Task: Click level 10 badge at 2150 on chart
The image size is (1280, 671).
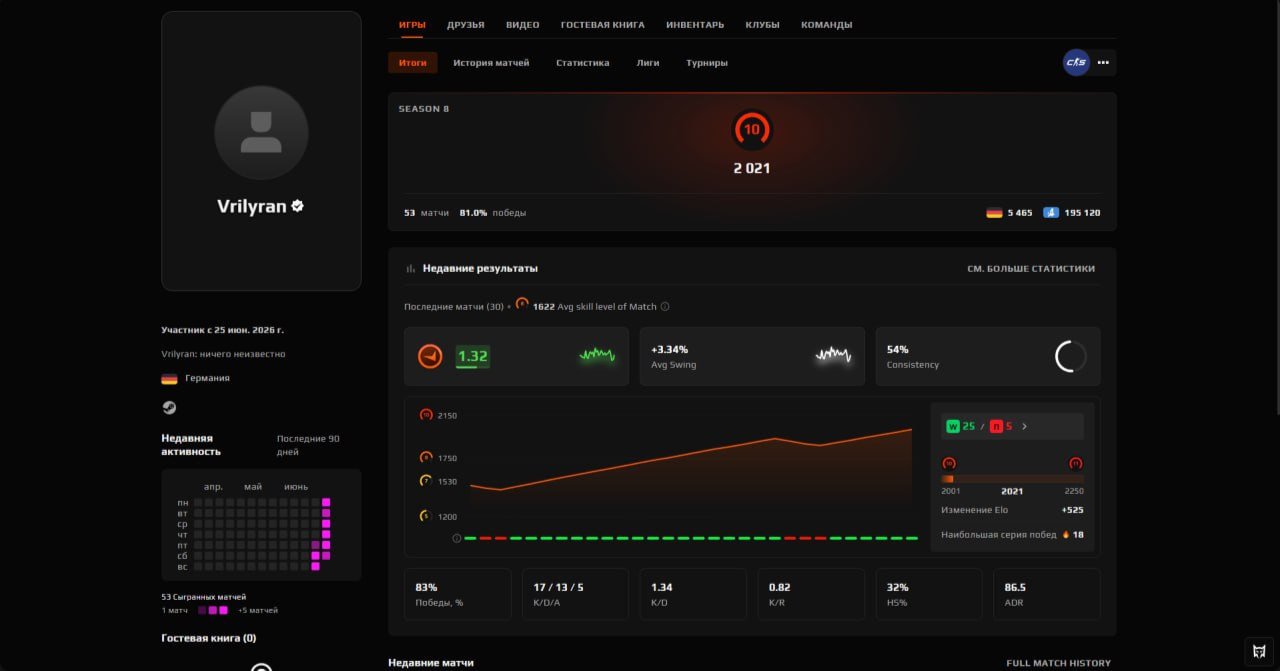Action: [x=426, y=415]
